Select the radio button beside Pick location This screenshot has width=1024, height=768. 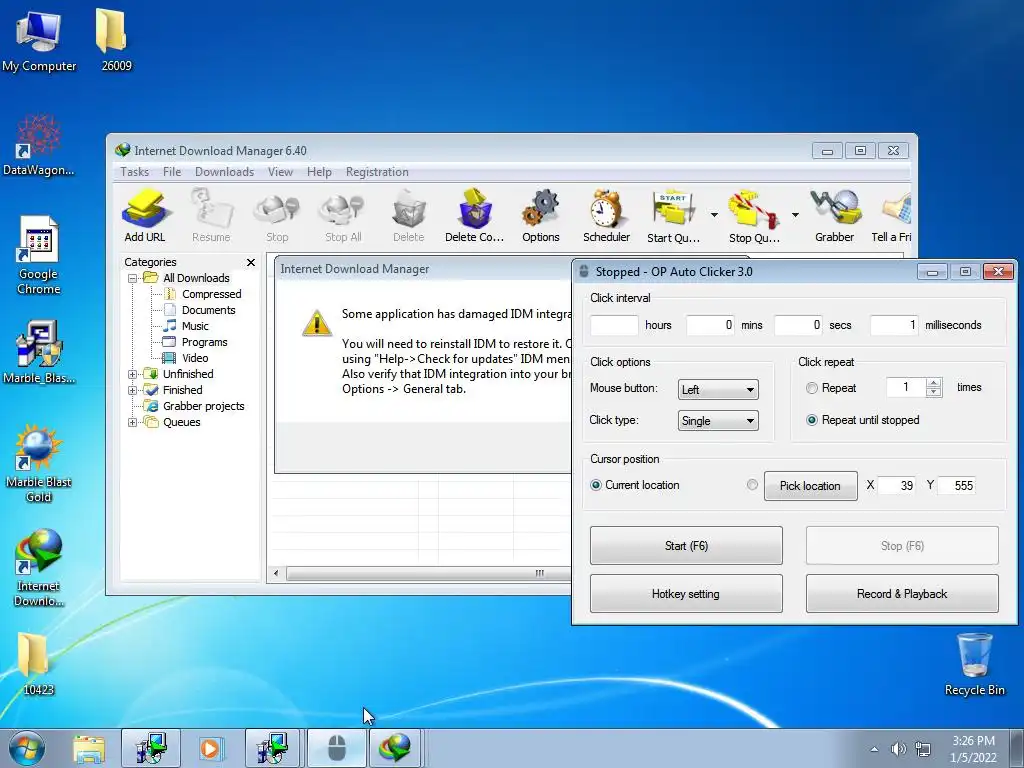click(752, 485)
